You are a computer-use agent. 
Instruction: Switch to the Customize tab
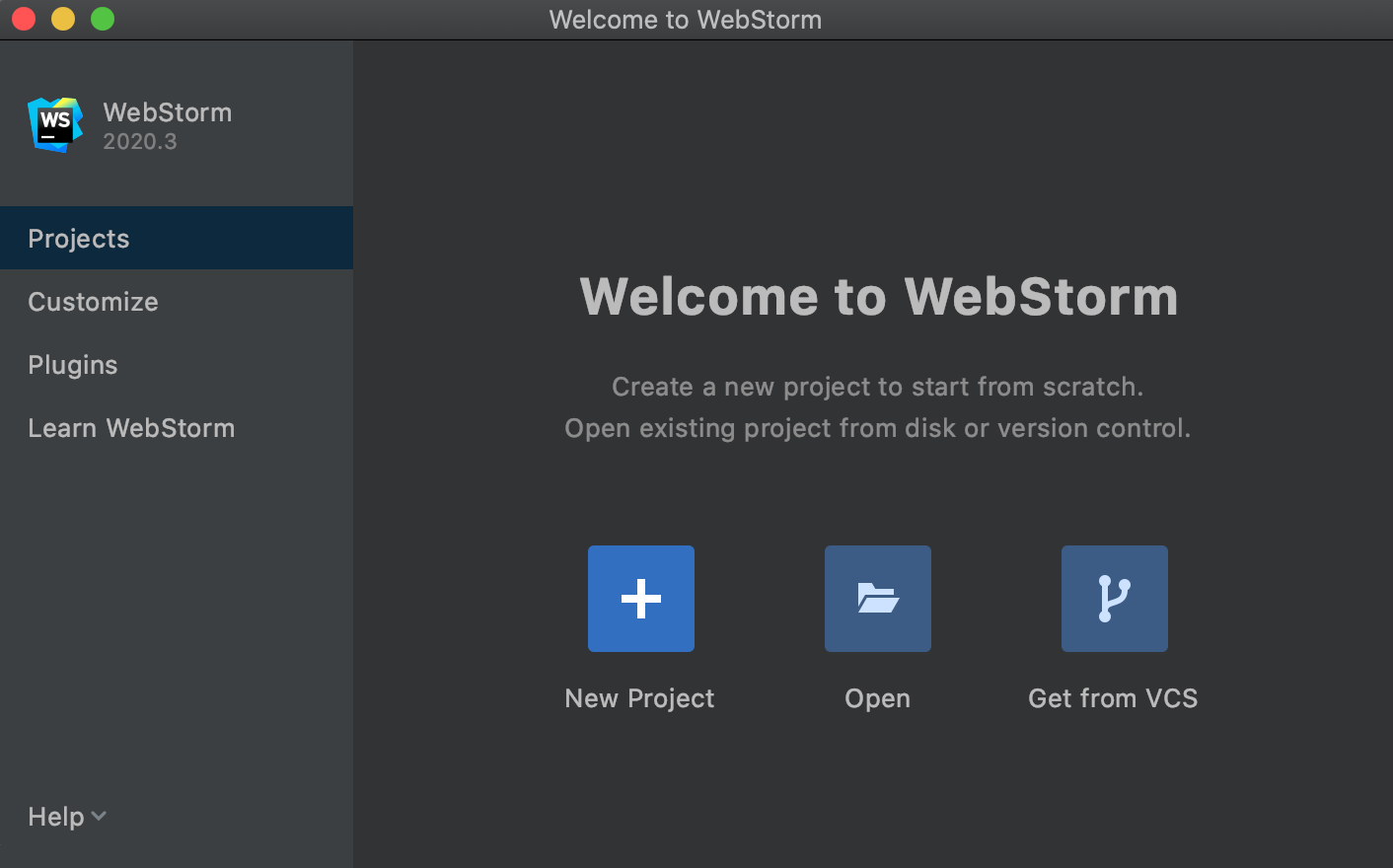pyautogui.click(x=177, y=302)
